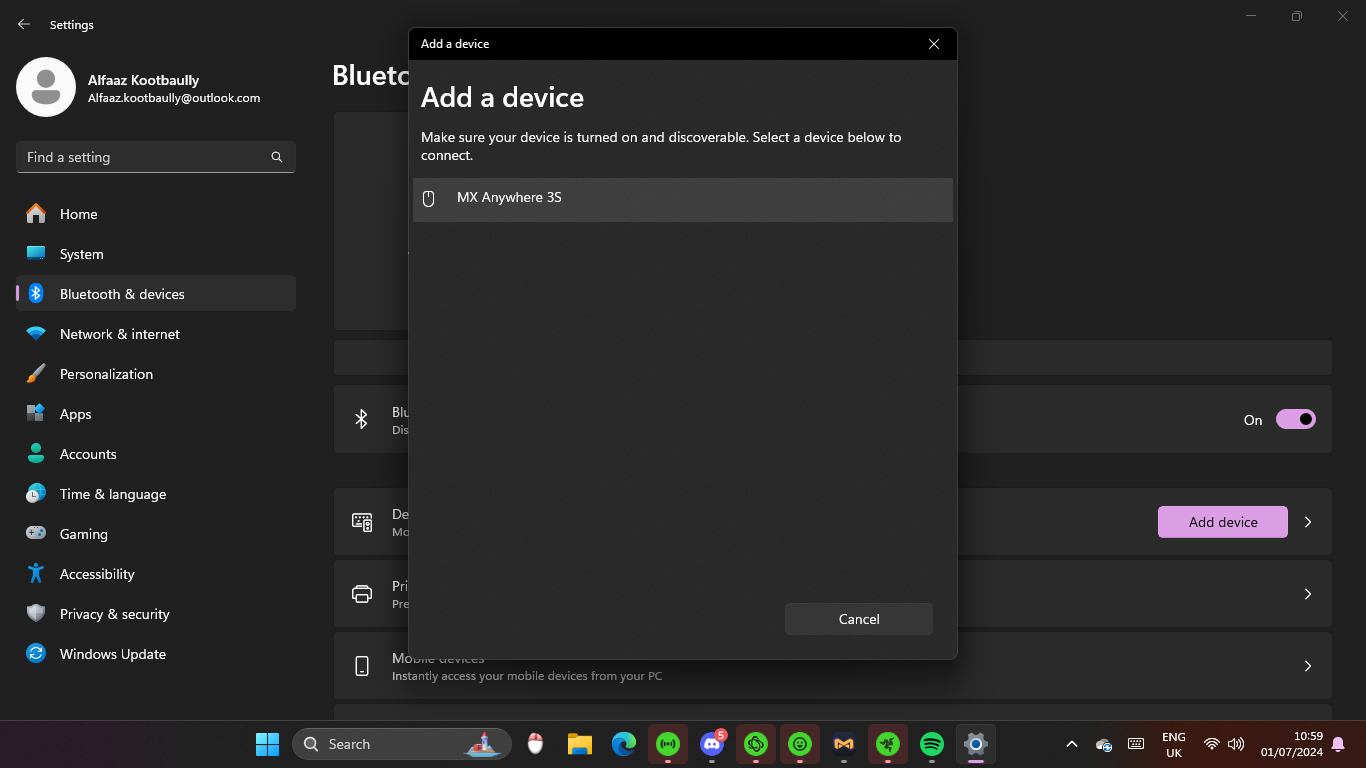Open Network & internet settings
Image resolution: width=1366 pixels, height=768 pixels.
[x=156, y=334]
